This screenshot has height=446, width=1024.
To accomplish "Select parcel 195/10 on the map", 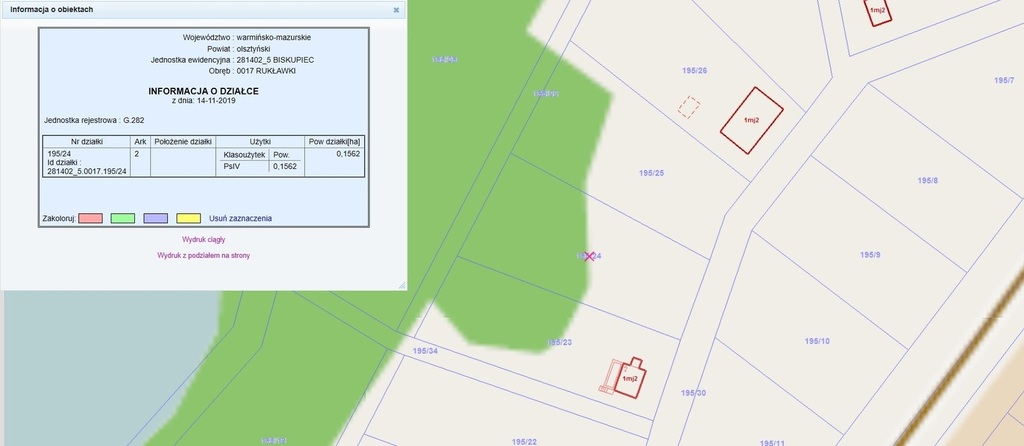I will pos(817,342).
